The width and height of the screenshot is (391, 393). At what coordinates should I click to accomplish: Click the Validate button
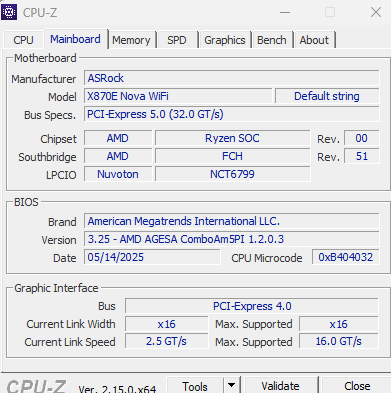coord(280,385)
